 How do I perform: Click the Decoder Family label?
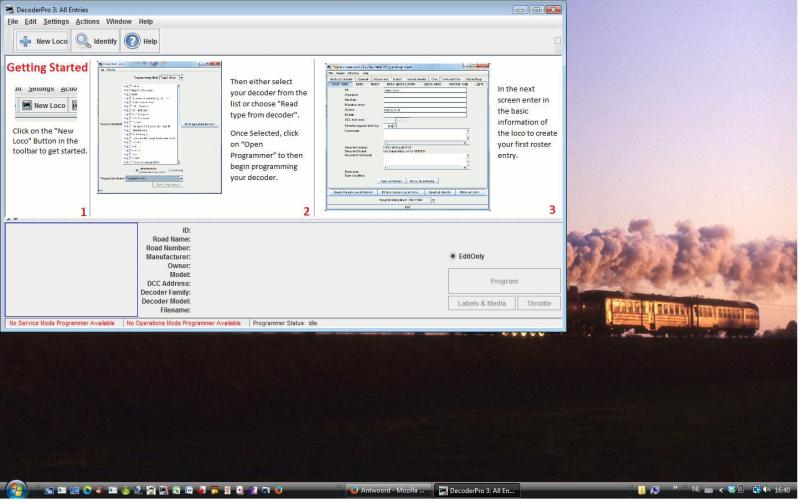pos(165,292)
